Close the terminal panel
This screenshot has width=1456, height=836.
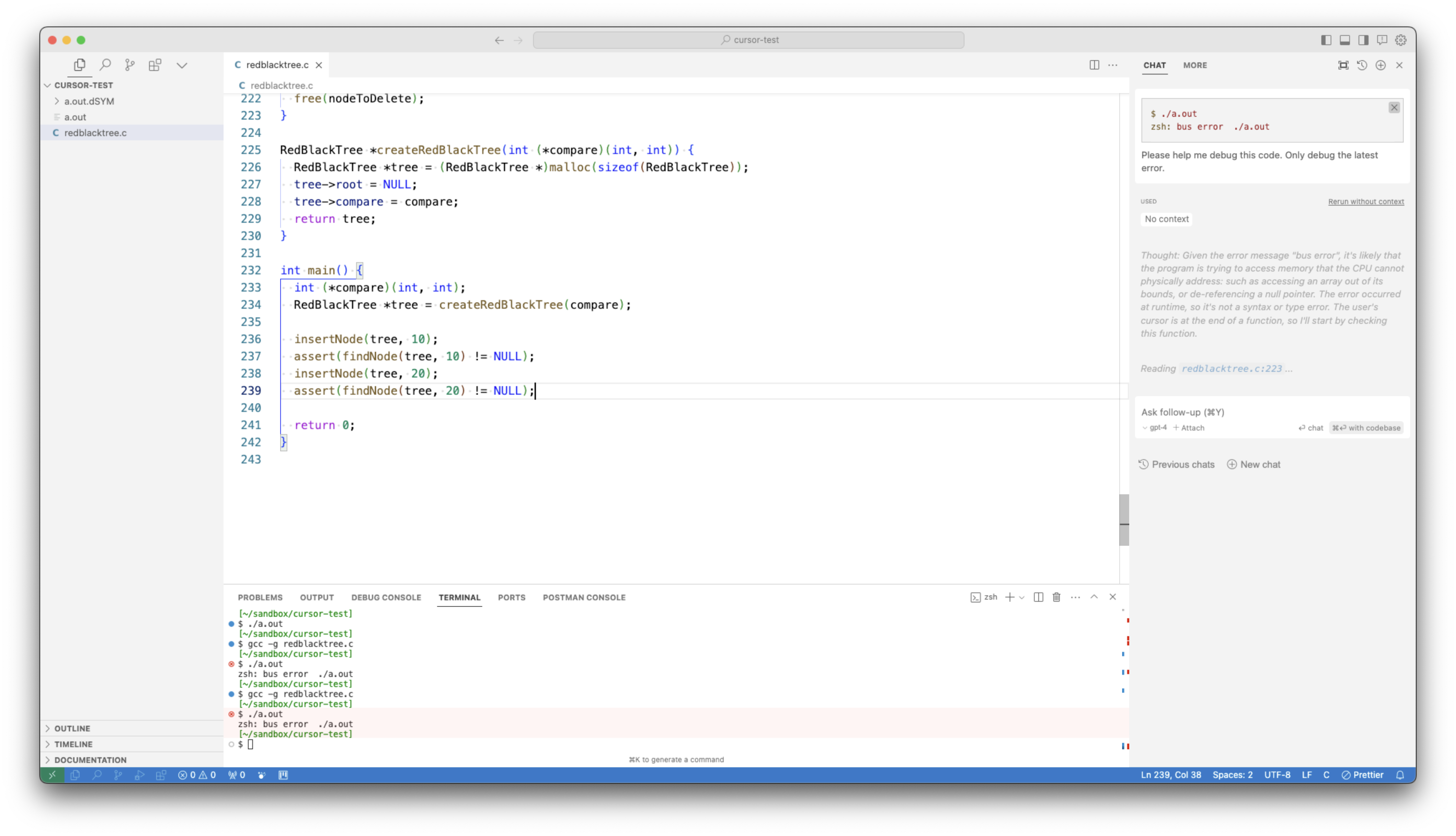pyautogui.click(x=1113, y=597)
